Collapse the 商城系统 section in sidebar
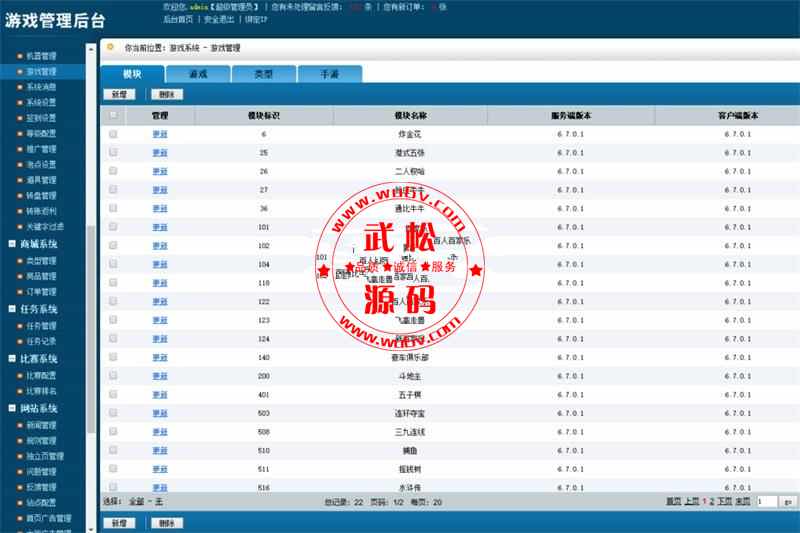This screenshot has height=533, width=800. (12, 244)
